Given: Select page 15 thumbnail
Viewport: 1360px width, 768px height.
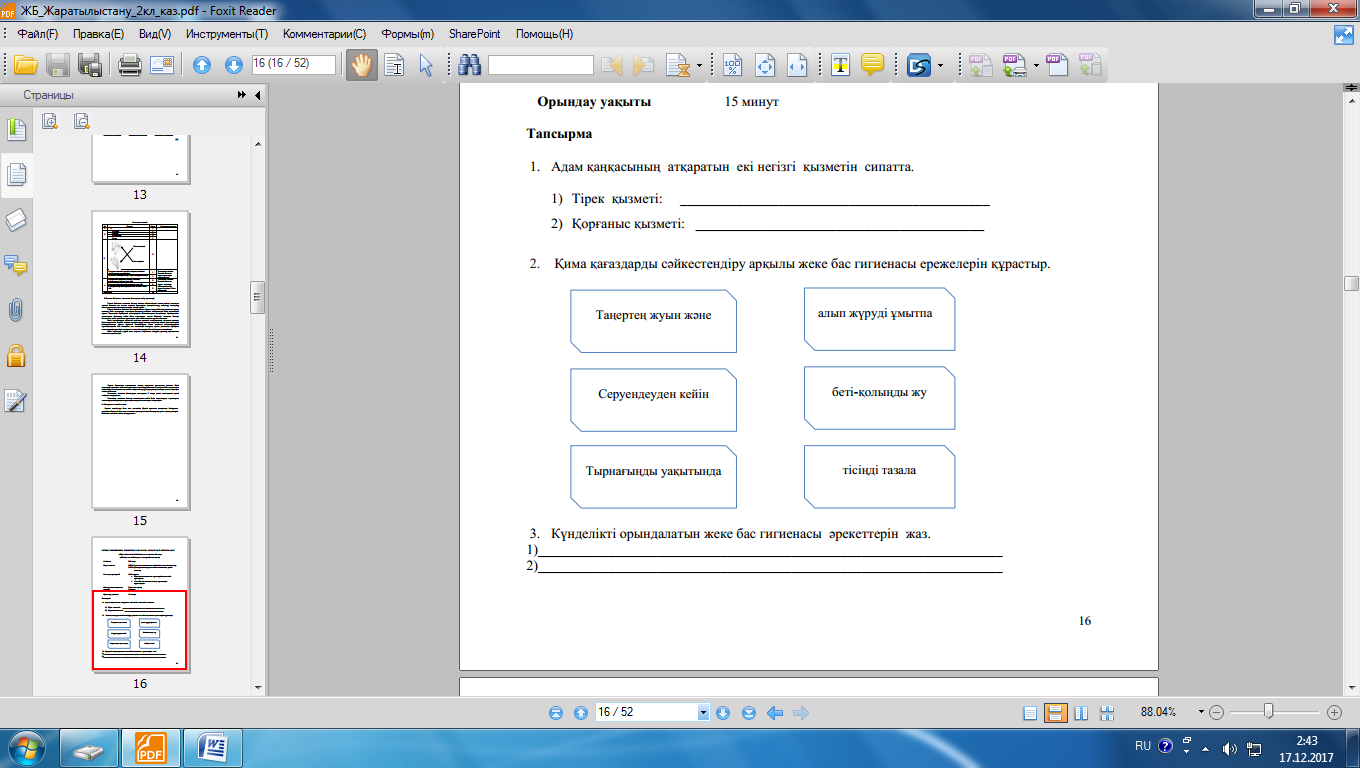Looking at the screenshot, I should coord(140,441).
